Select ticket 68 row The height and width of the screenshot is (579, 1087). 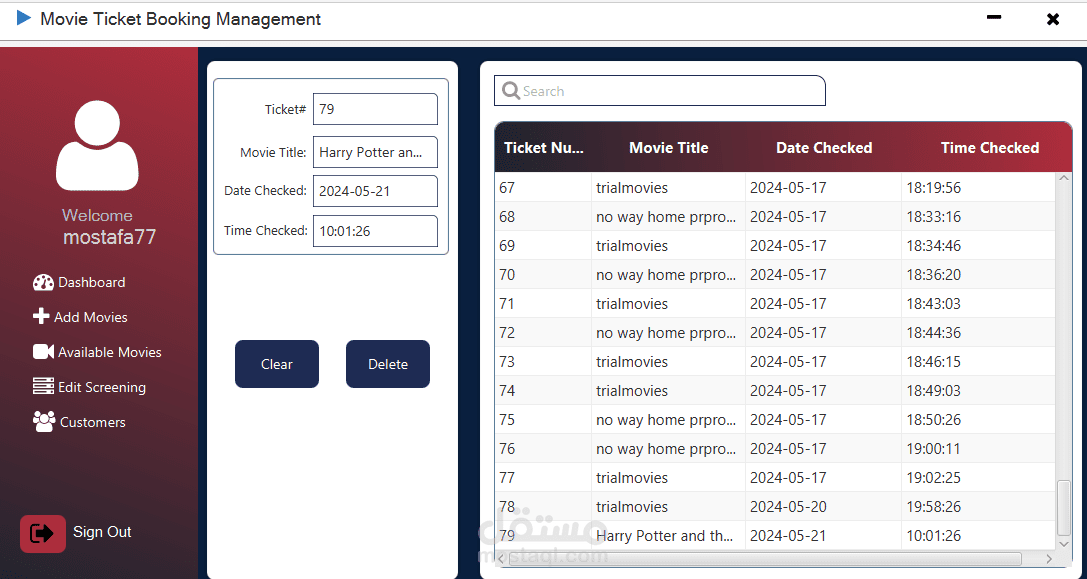[x=776, y=216]
